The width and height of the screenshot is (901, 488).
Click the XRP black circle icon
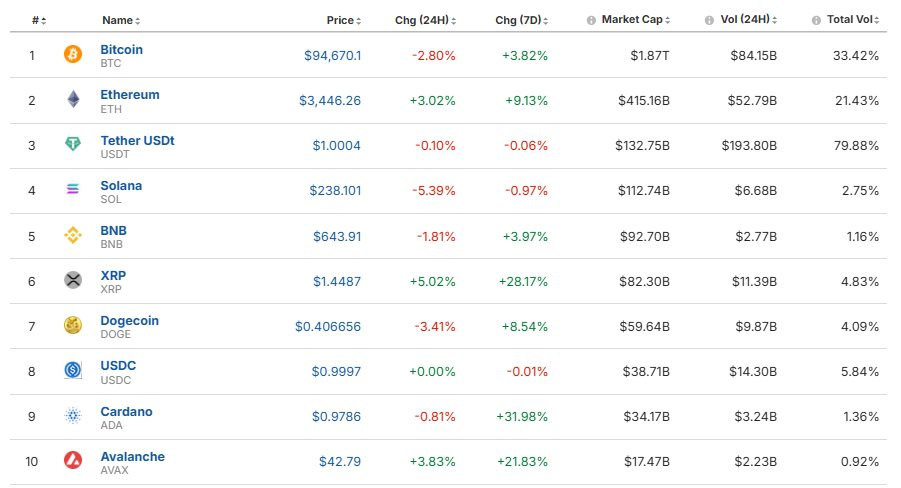tap(73, 280)
